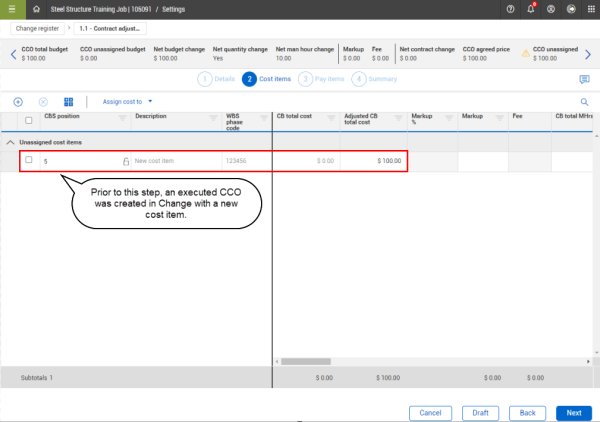
Task: Switch to the Details step
Action: tap(216, 79)
